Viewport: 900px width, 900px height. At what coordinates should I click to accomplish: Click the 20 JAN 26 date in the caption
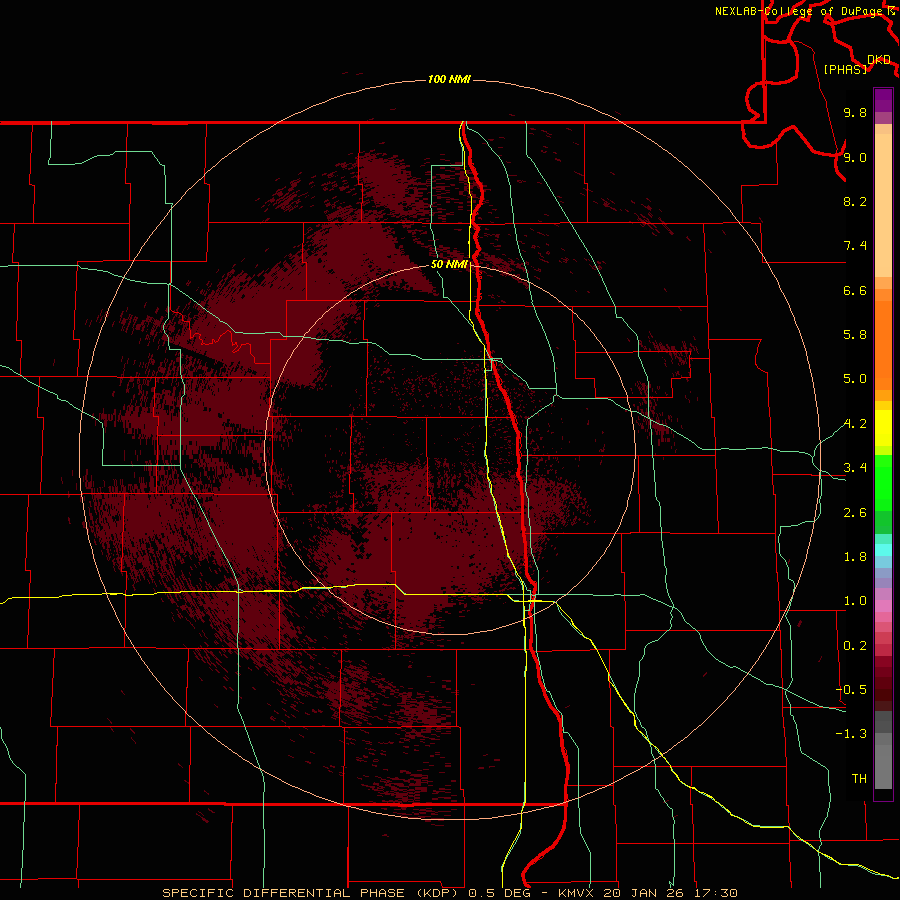pos(645,893)
